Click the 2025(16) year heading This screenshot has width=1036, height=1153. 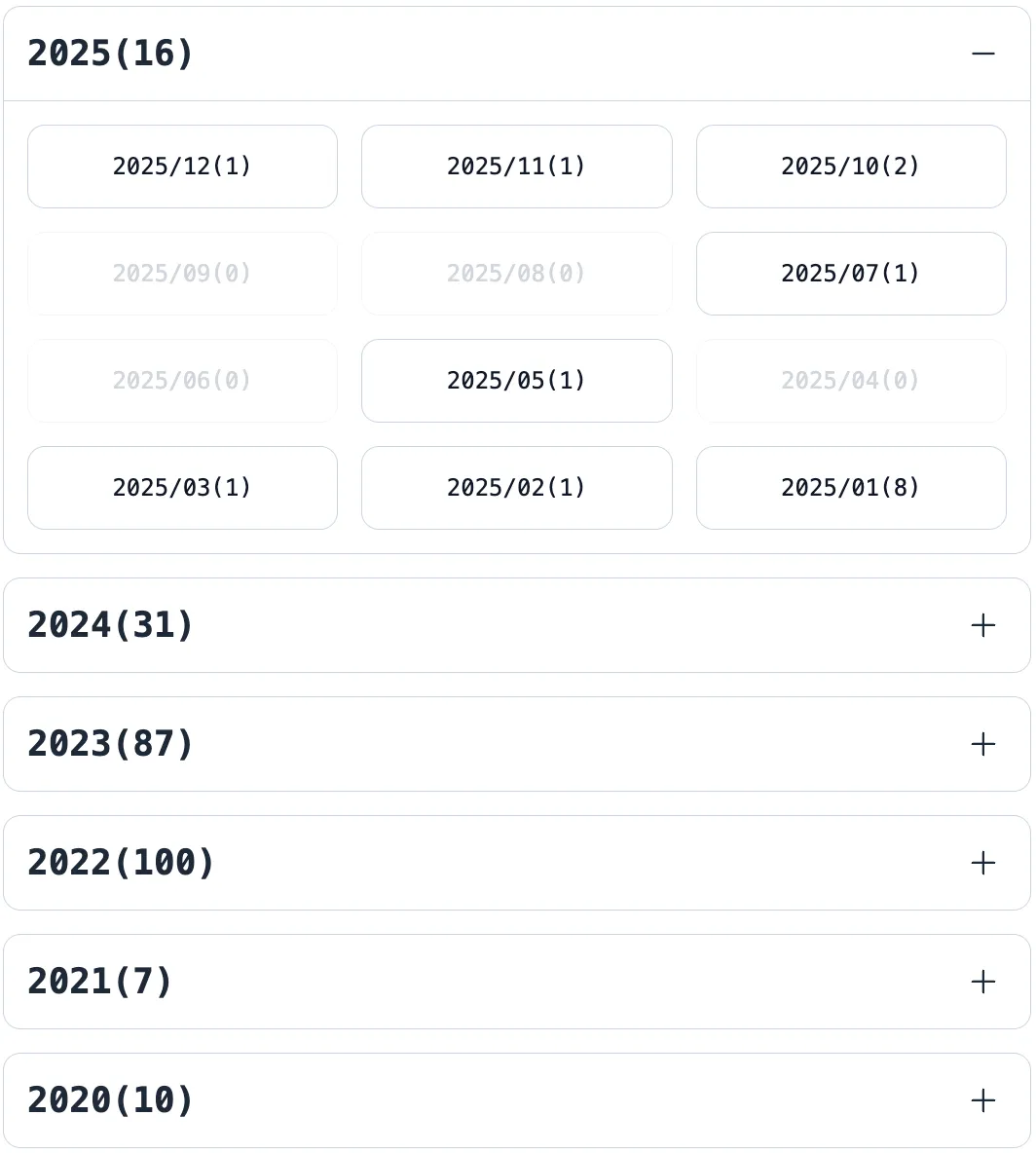coord(111,54)
